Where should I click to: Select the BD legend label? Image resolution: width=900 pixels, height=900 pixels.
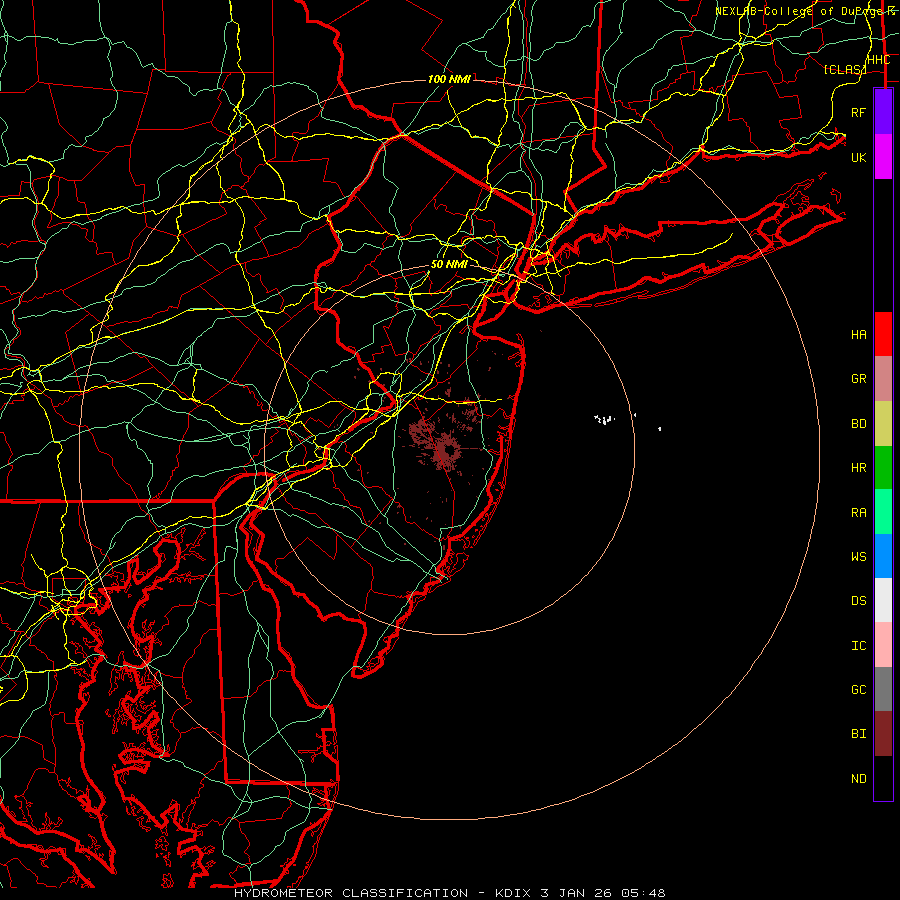[859, 424]
